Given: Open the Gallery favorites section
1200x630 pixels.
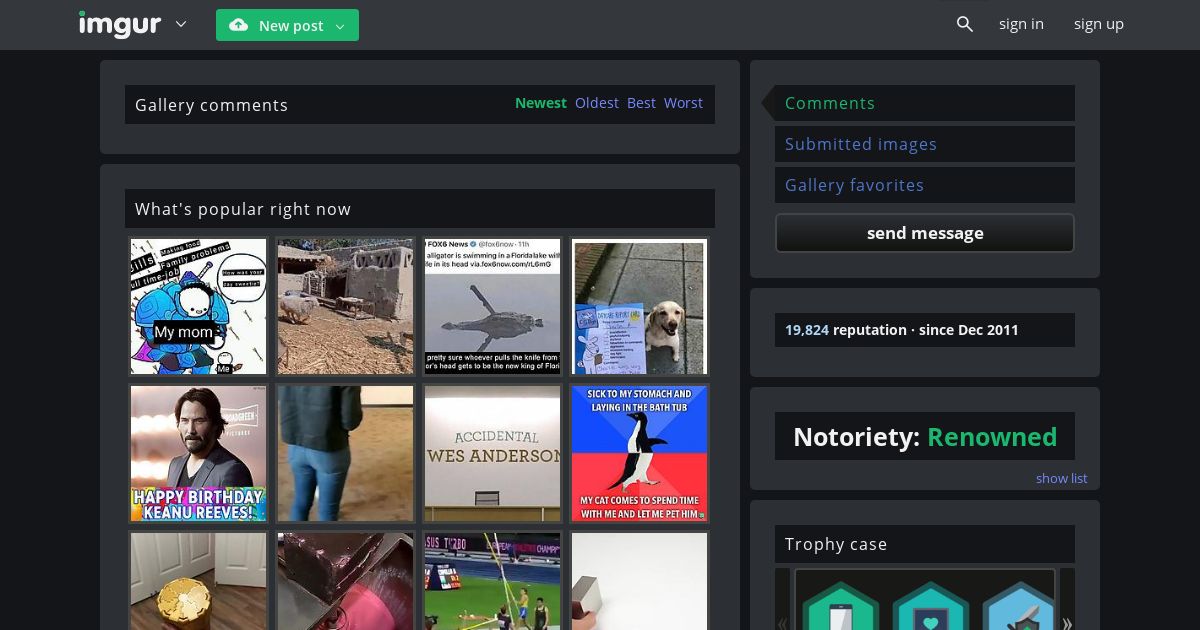Looking at the screenshot, I should pos(925,185).
